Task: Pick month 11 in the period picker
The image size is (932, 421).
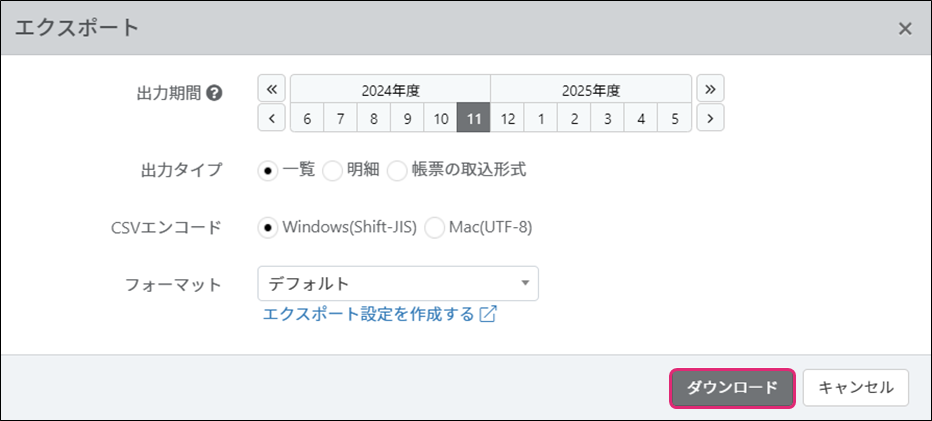Action: (x=474, y=118)
